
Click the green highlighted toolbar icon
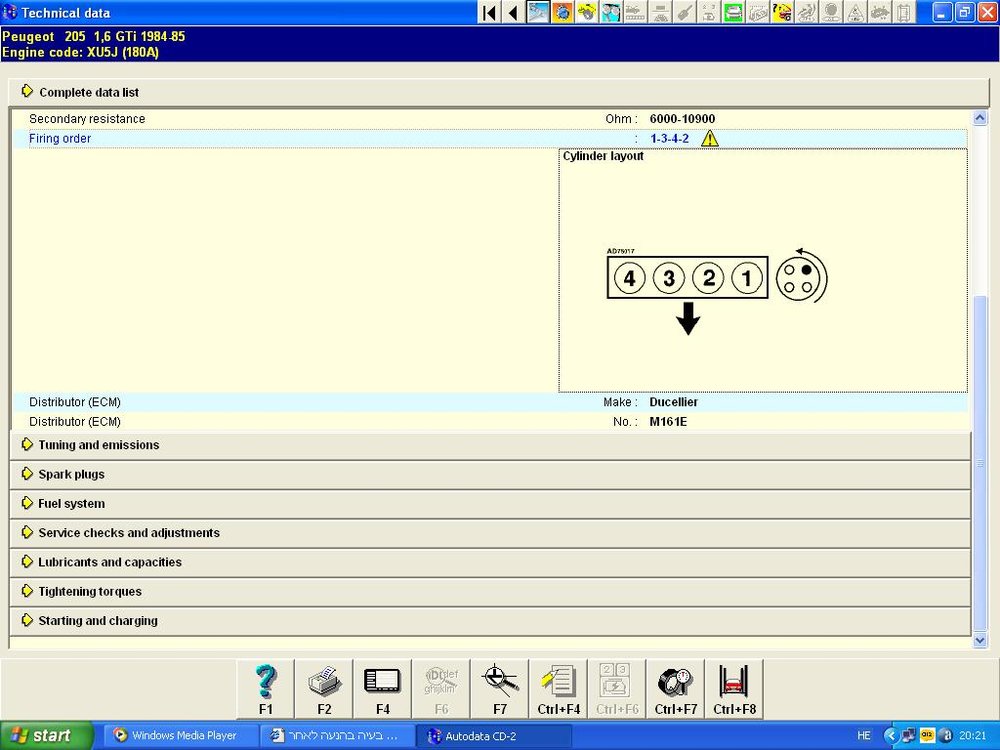click(x=733, y=12)
